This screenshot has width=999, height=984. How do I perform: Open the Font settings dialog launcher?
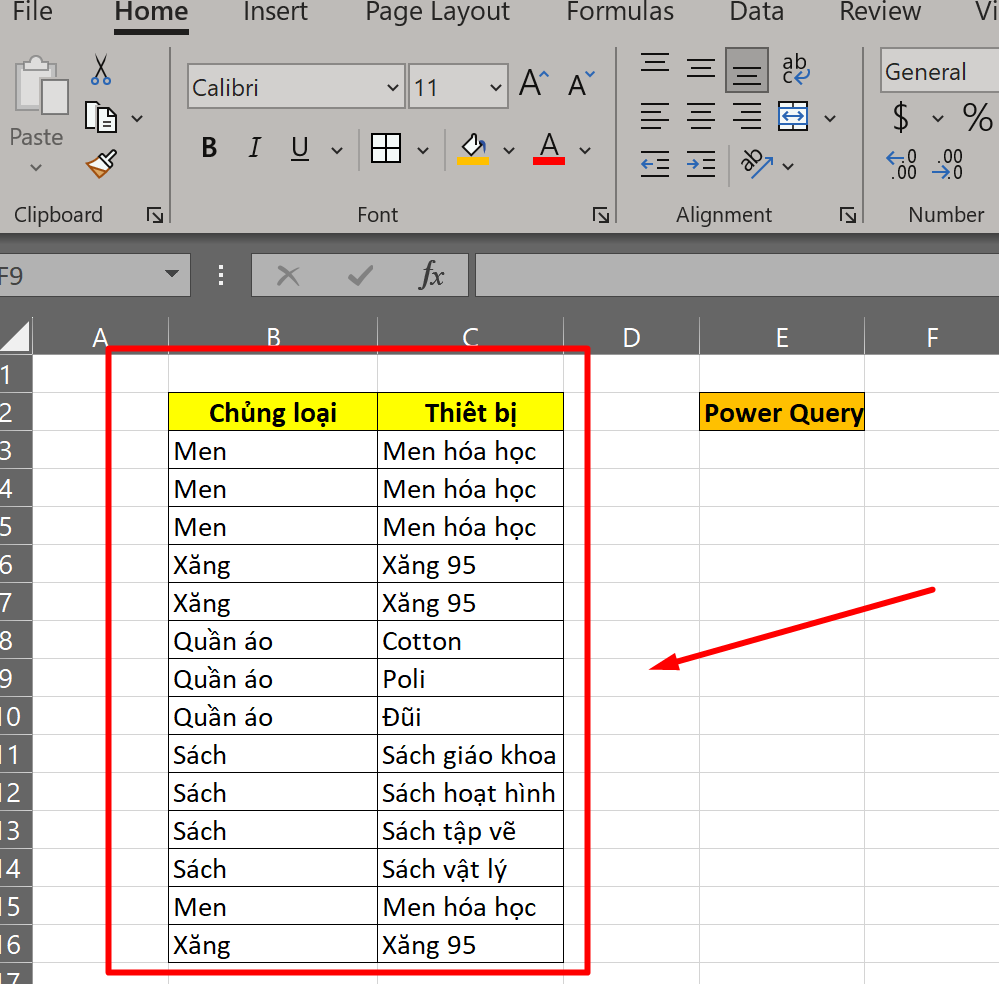[x=601, y=215]
